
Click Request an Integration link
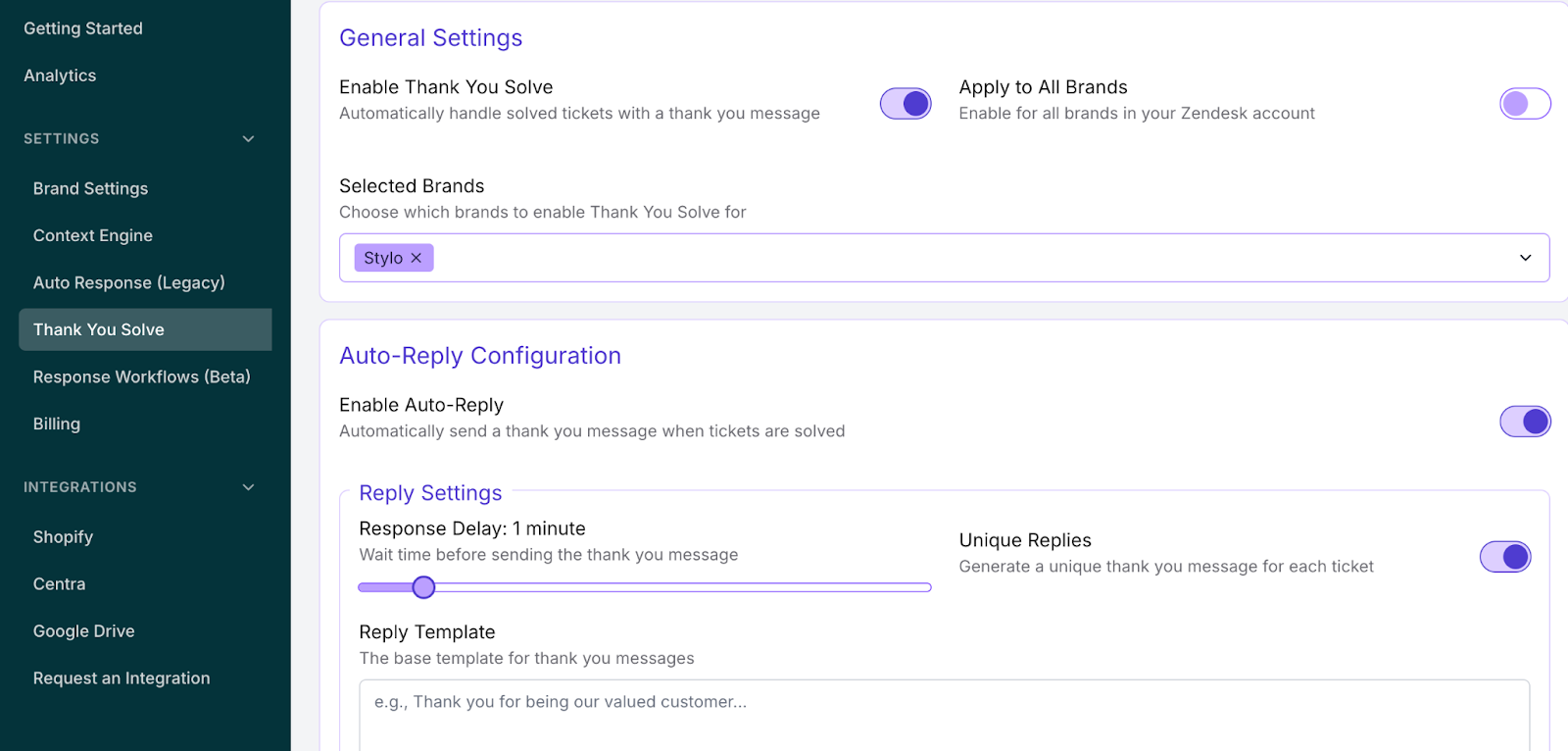[122, 678]
